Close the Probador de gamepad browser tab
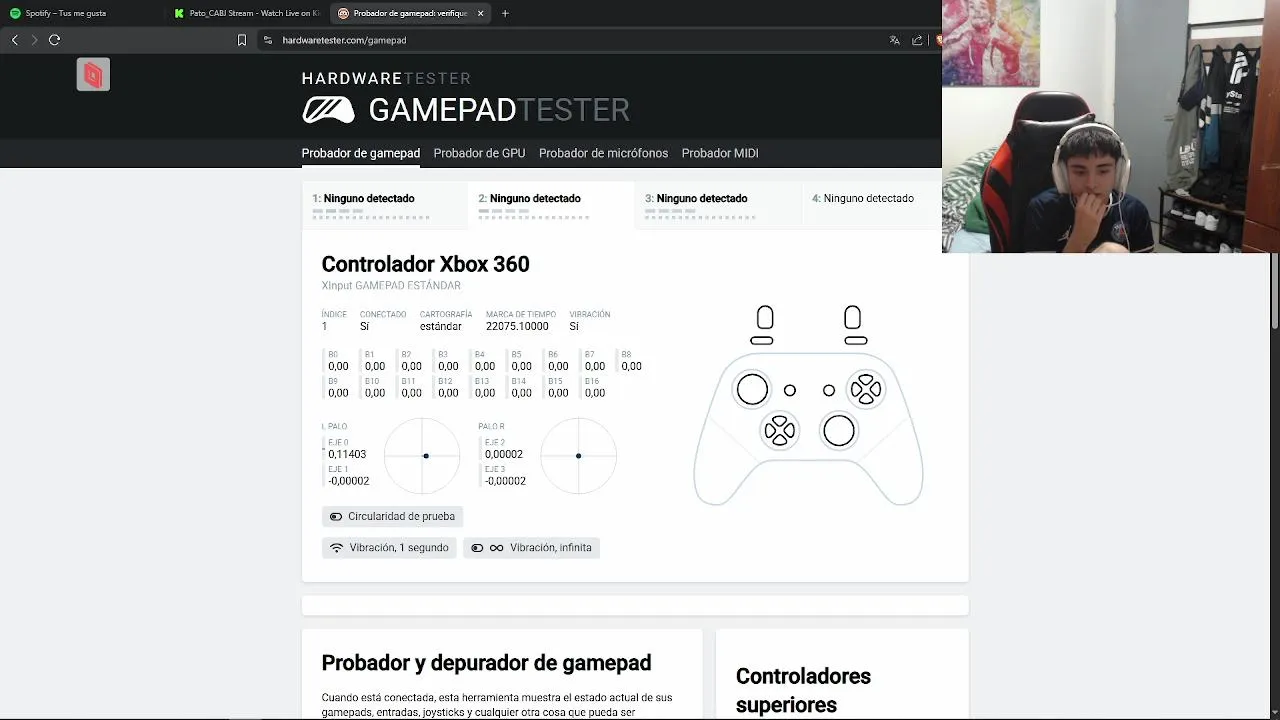This screenshot has height=720, width=1280. 481,13
